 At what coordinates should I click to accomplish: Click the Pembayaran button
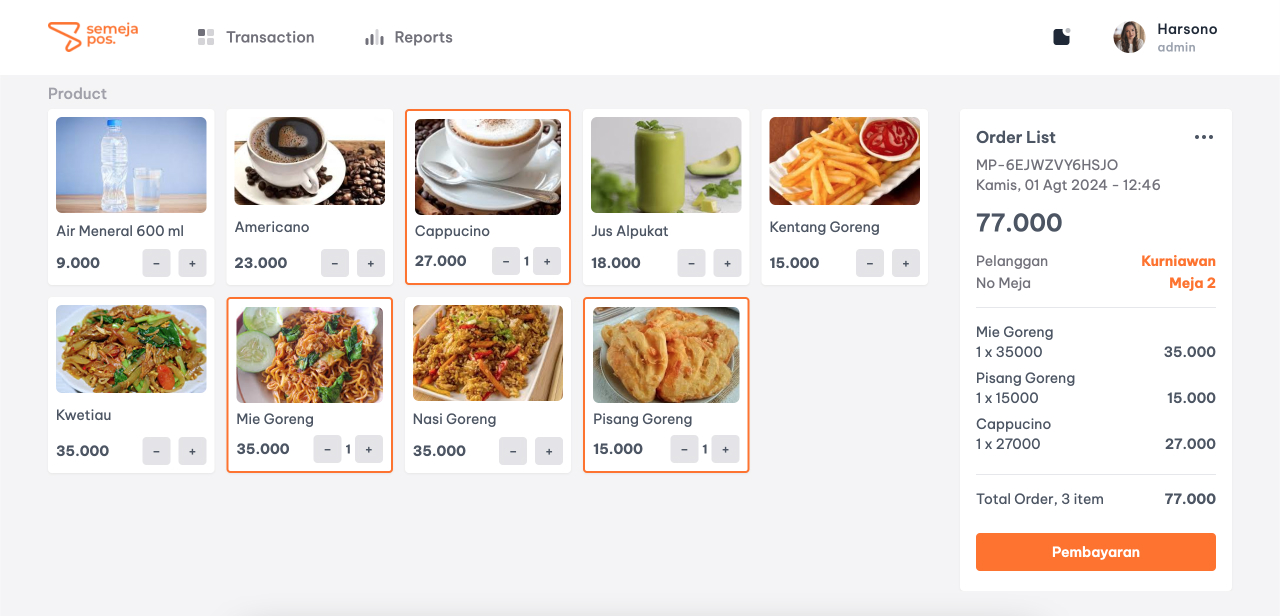(x=1095, y=552)
